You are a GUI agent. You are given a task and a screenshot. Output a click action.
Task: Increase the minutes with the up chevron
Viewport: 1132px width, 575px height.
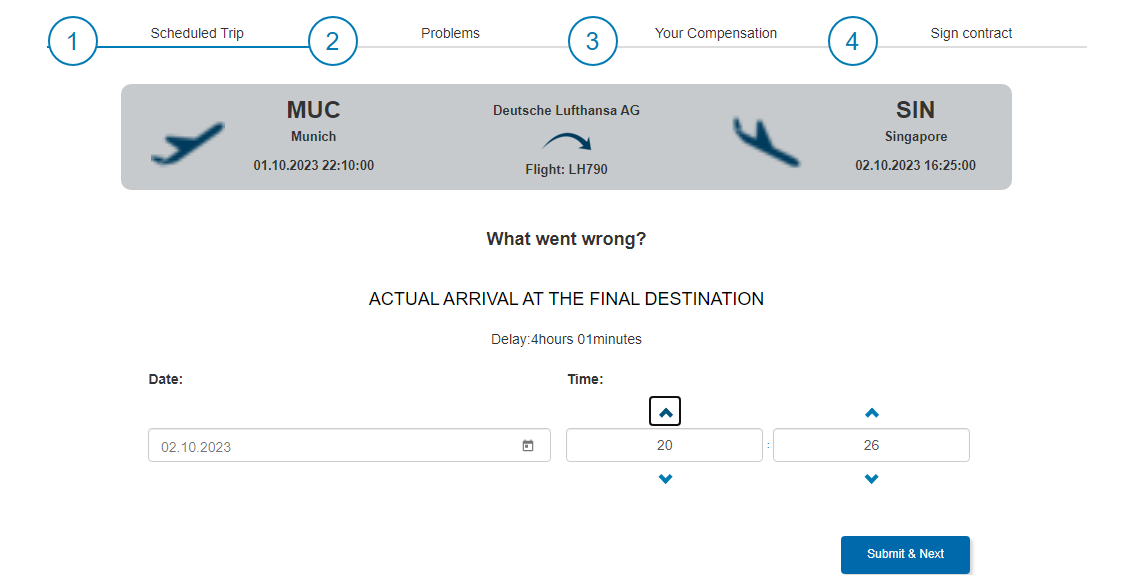(x=871, y=413)
